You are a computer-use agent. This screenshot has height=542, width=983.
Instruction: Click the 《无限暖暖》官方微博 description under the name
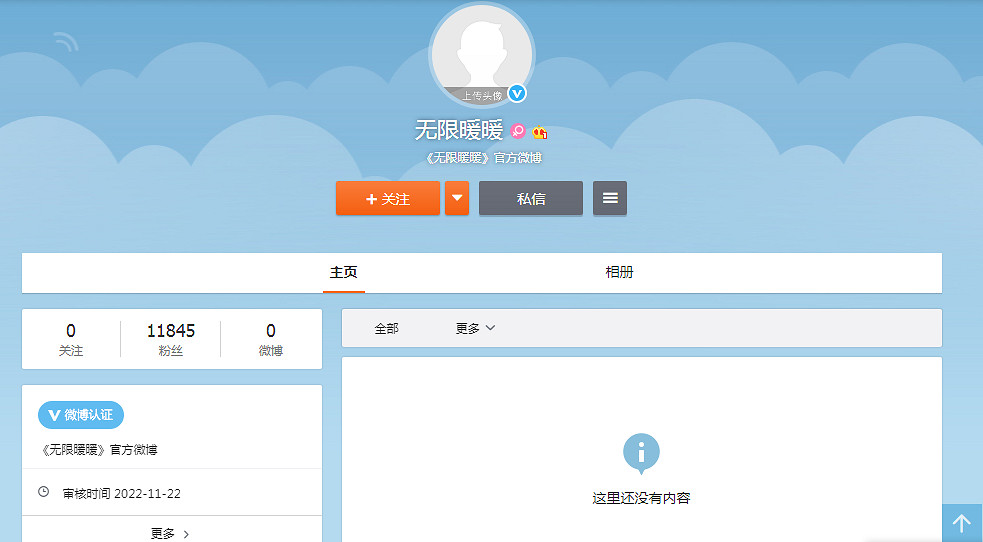tap(483, 158)
